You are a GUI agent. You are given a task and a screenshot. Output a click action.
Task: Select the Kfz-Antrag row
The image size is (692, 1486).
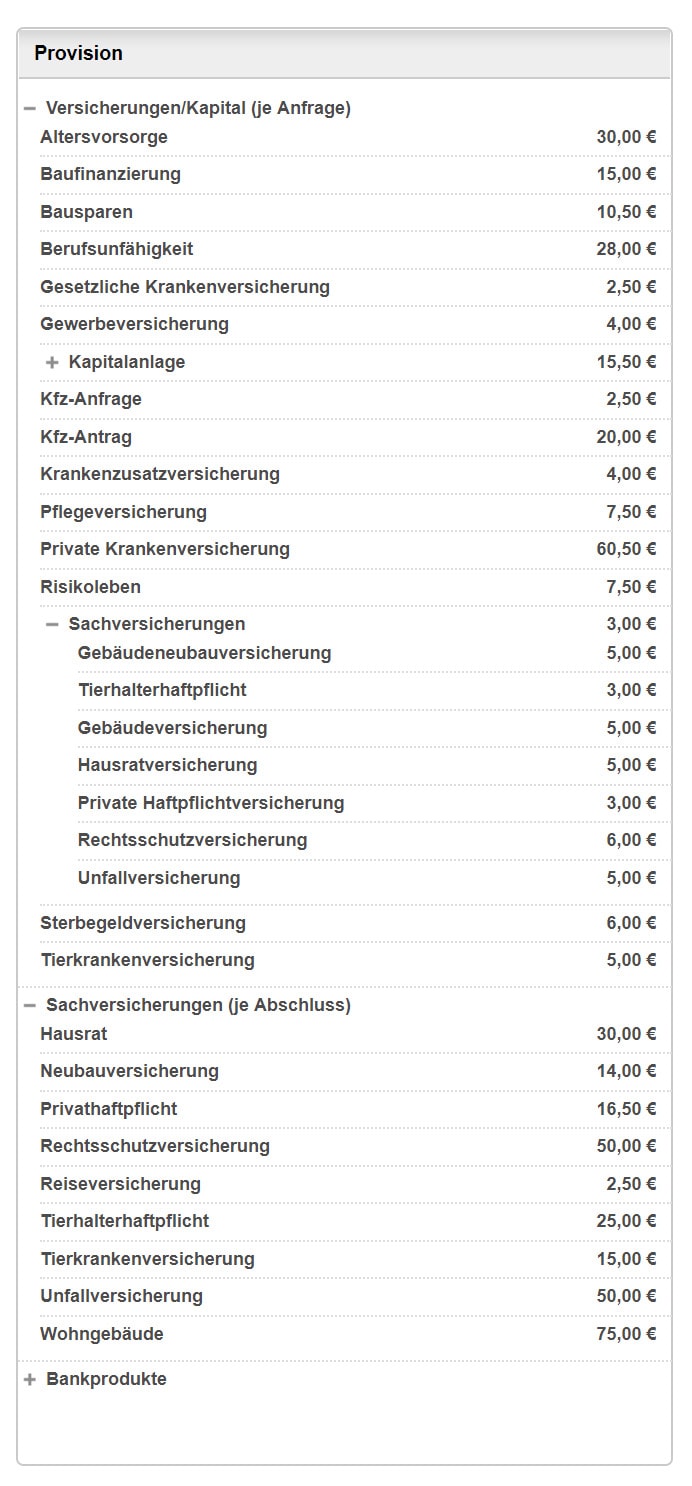[x=86, y=437]
